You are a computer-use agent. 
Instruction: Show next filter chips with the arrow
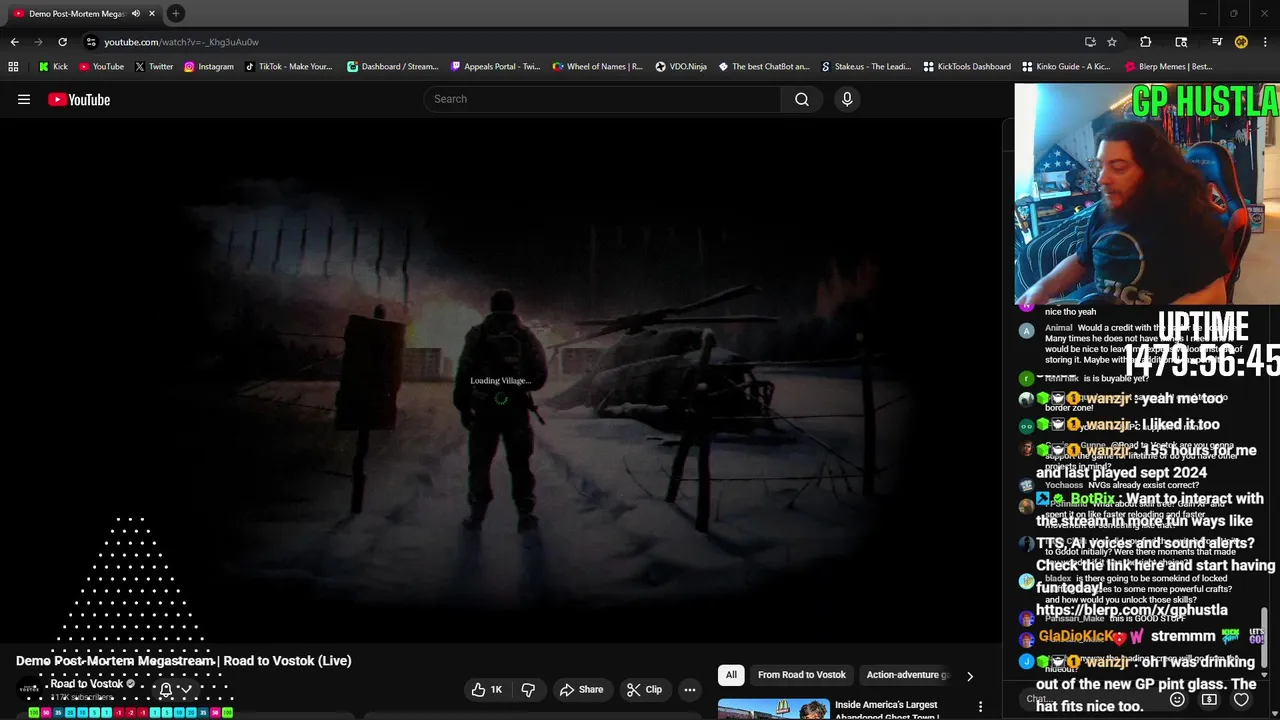point(969,676)
